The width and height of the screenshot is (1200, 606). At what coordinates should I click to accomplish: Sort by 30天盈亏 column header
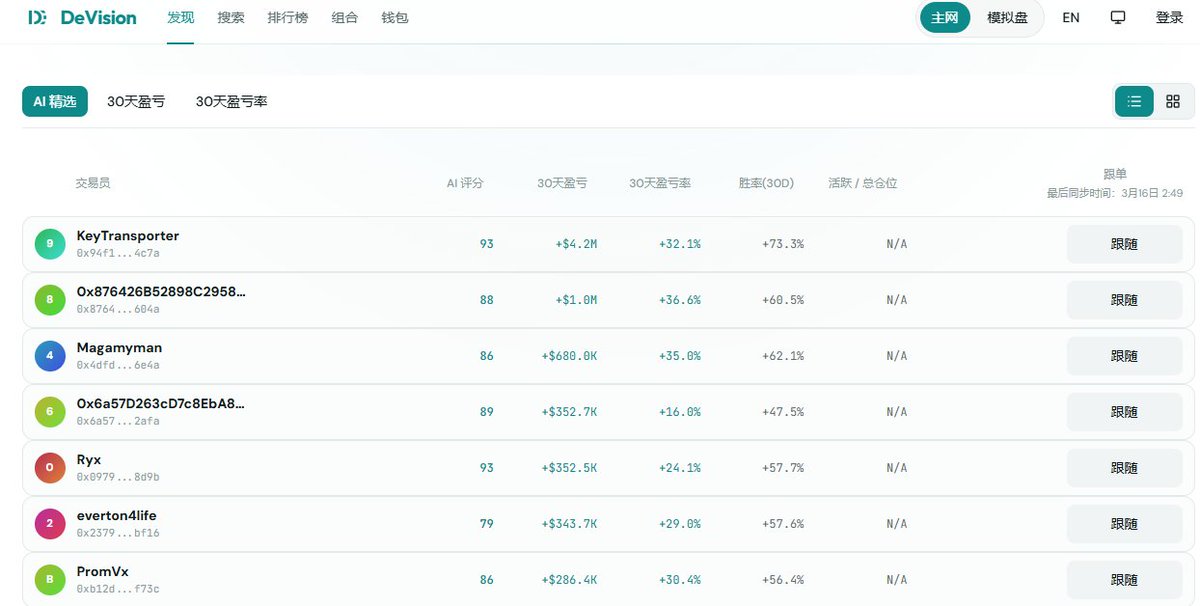click(562, 183)
